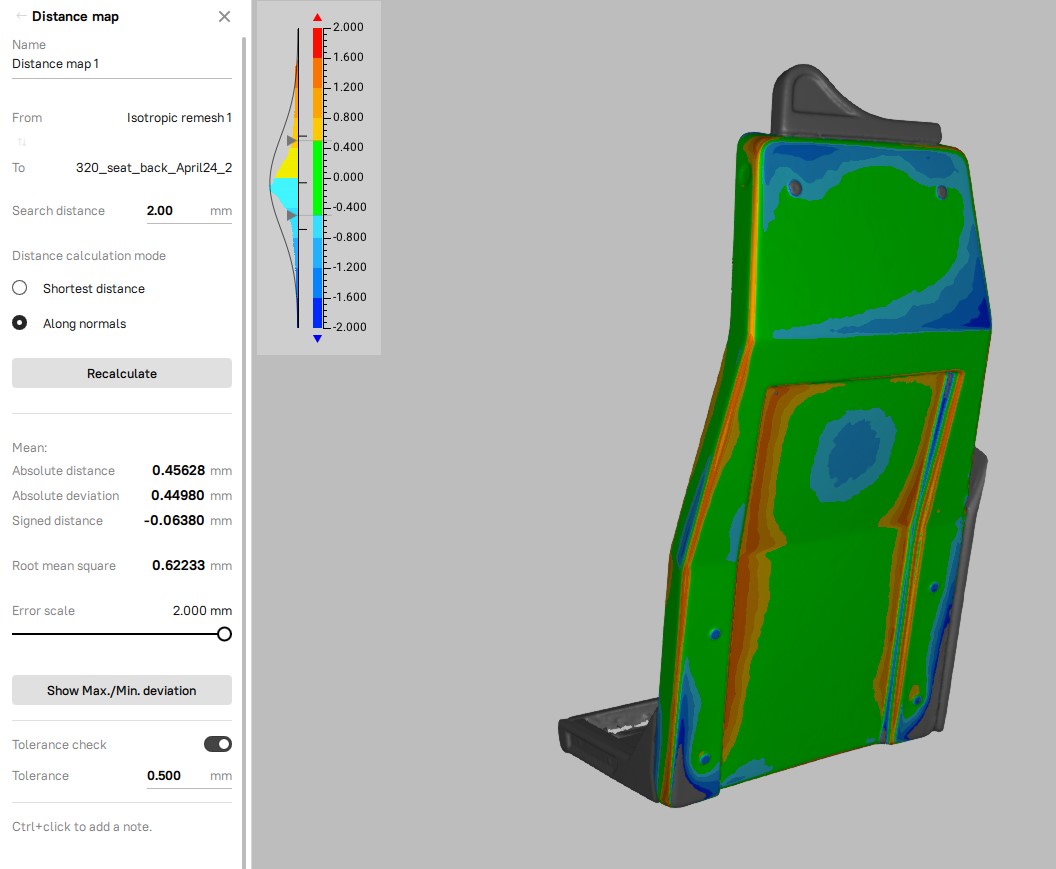This screenshot has height=869, width=1056.
Task: Click the Signed distance value -0.06380
Action: click(174, 520)
